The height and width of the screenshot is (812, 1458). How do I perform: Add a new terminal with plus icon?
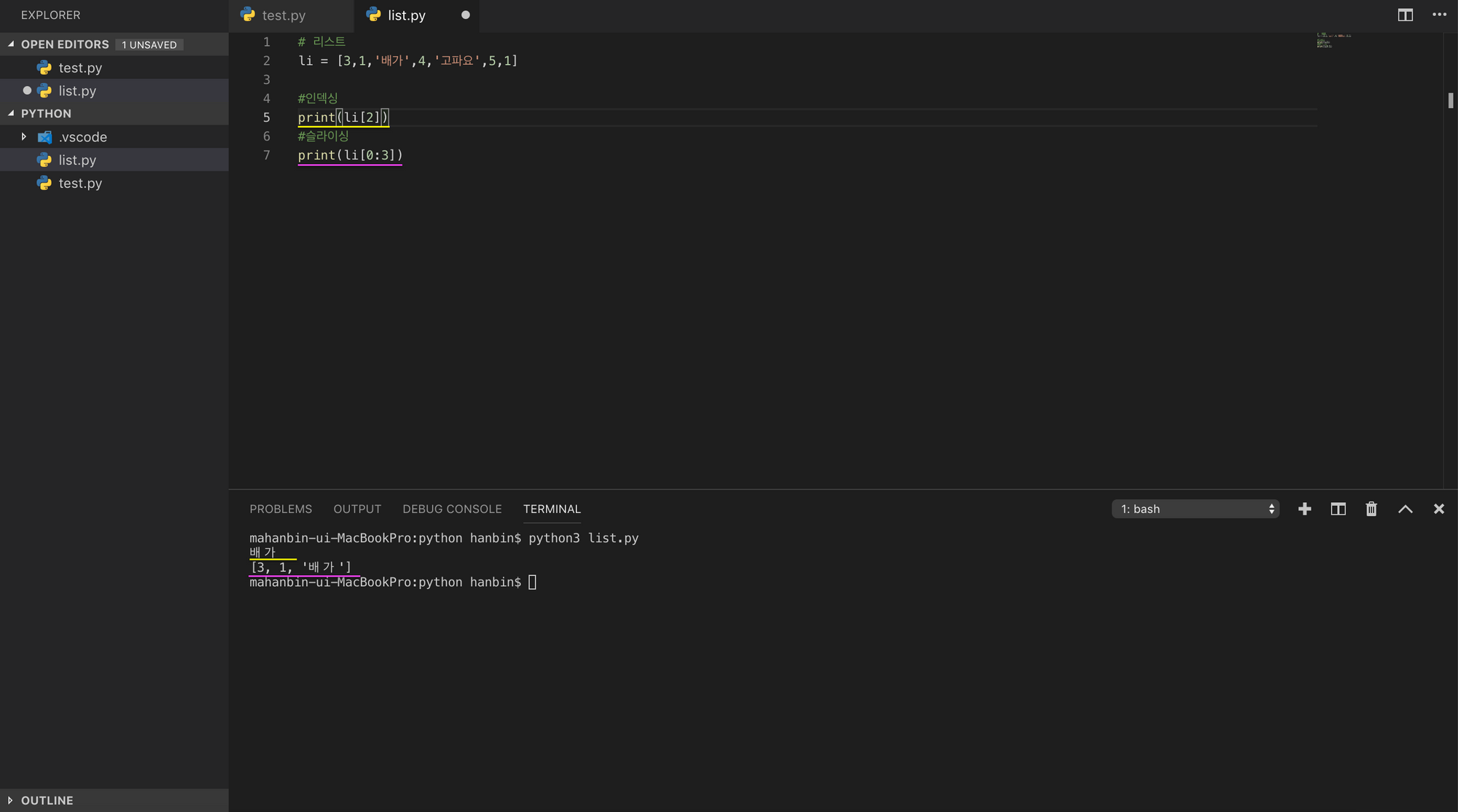coord(1304,509)
